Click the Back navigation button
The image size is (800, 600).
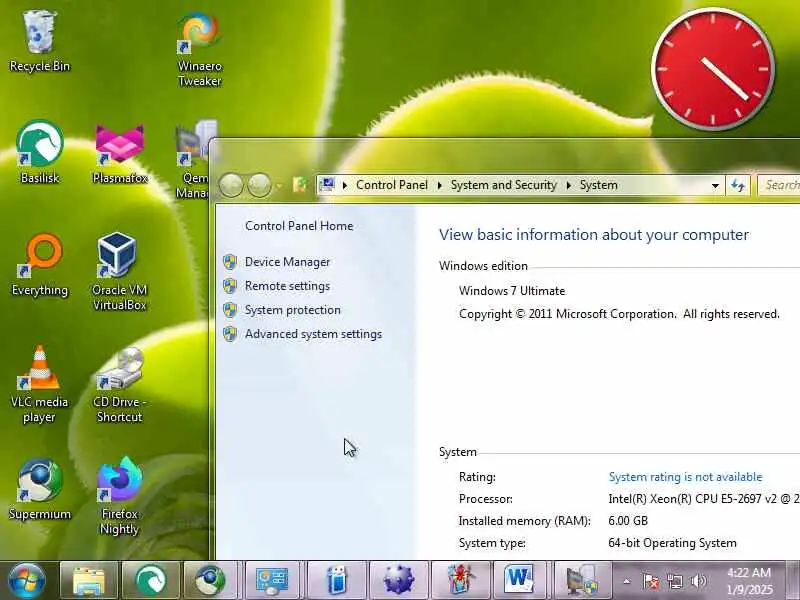click(231, 185)
